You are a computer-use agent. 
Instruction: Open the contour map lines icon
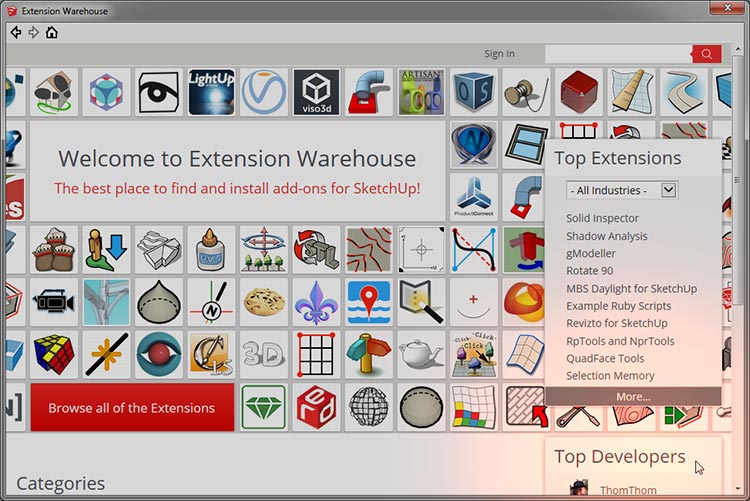pos(369,249)
